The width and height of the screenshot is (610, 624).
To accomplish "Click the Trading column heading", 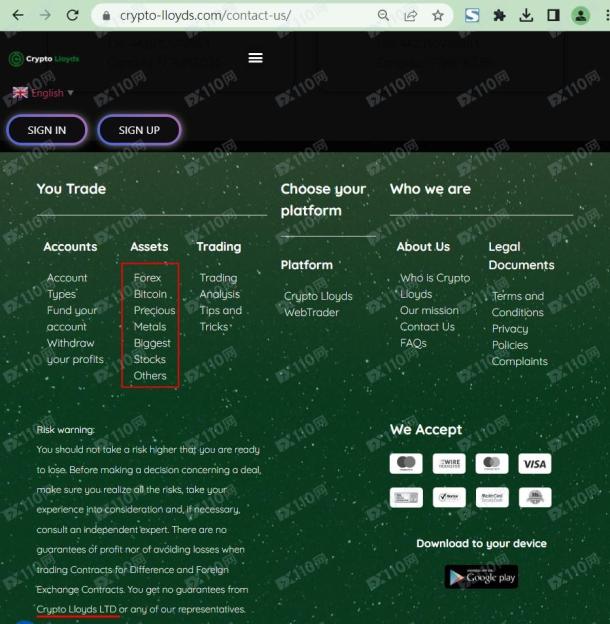I will point(219,247).
